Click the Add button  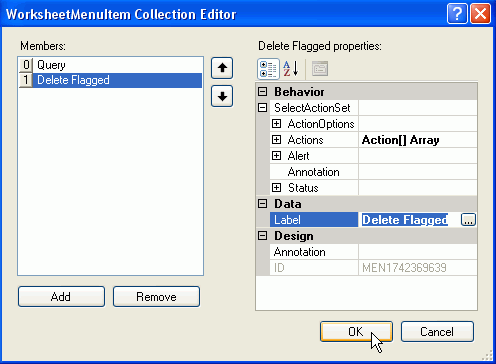61,296
